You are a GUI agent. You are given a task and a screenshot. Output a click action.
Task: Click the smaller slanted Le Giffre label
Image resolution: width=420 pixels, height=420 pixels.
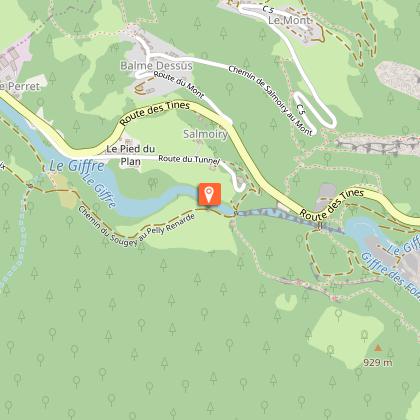pos(99,190)
